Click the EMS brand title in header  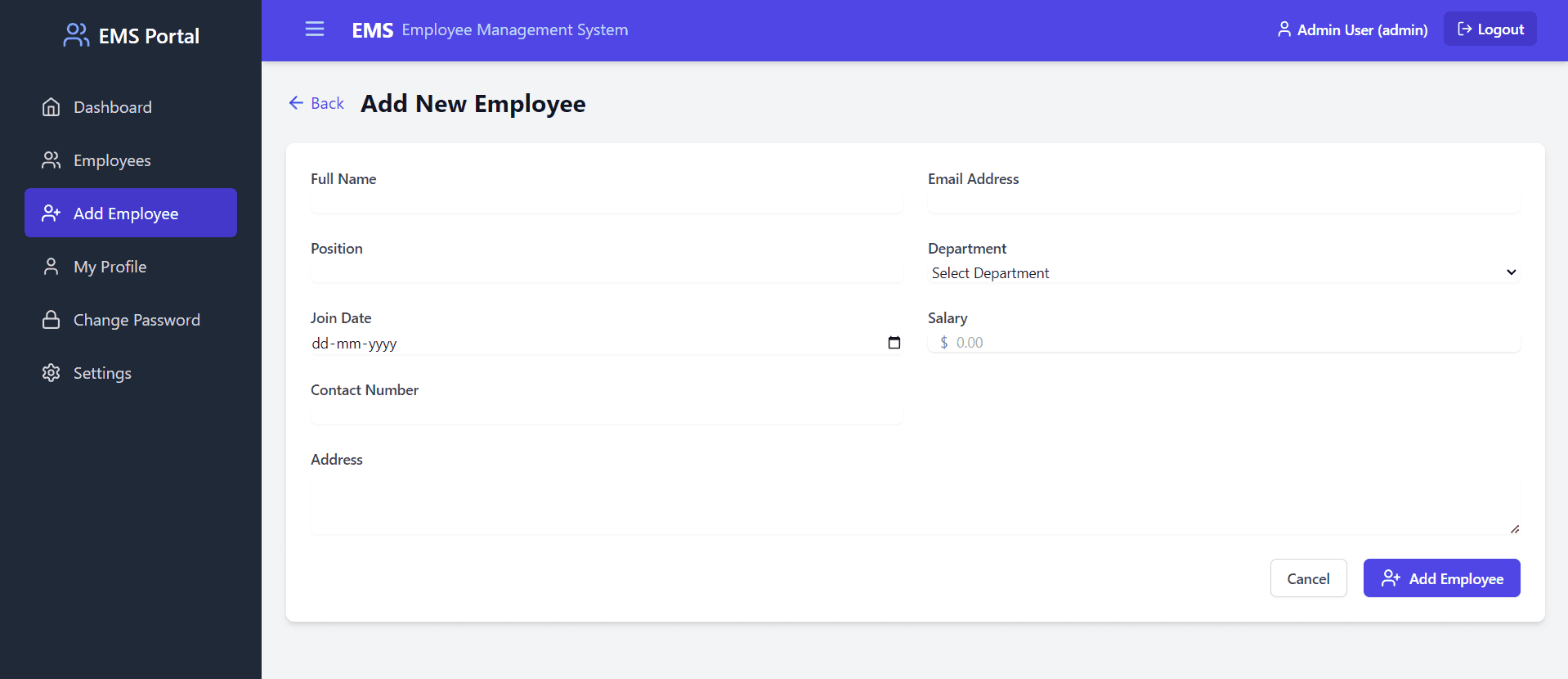(373, 30)
